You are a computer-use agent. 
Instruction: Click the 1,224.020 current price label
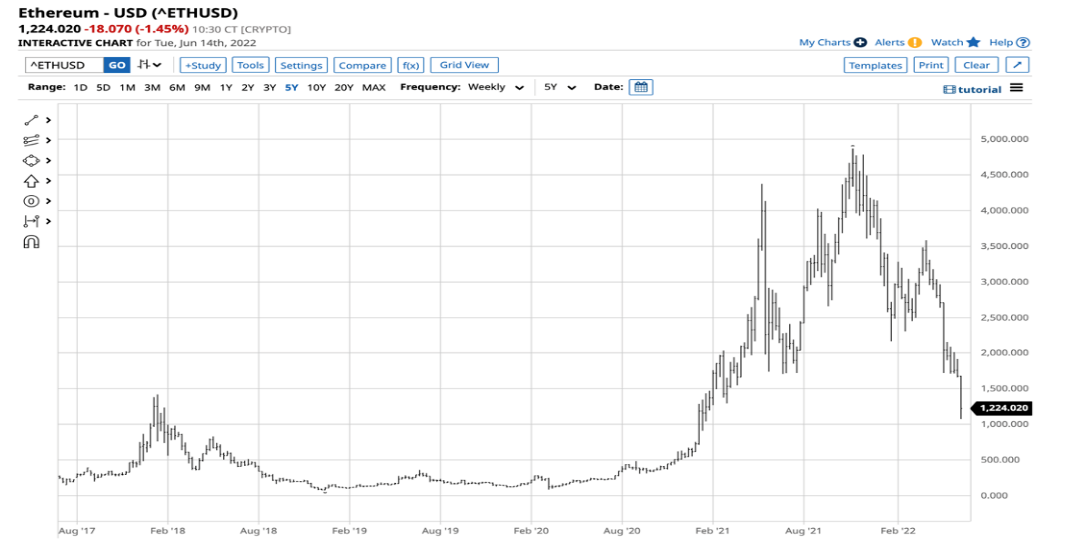coord(1002,408)
